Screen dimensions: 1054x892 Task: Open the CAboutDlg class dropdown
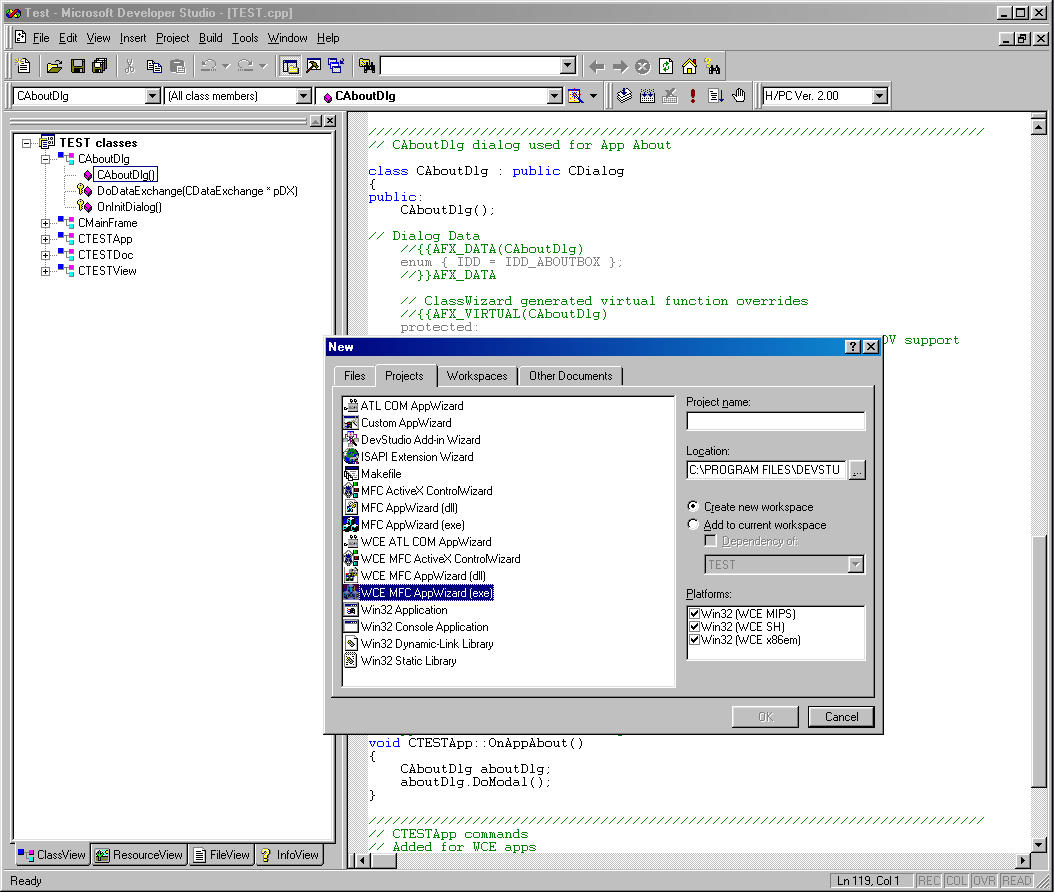coord(153,96)
